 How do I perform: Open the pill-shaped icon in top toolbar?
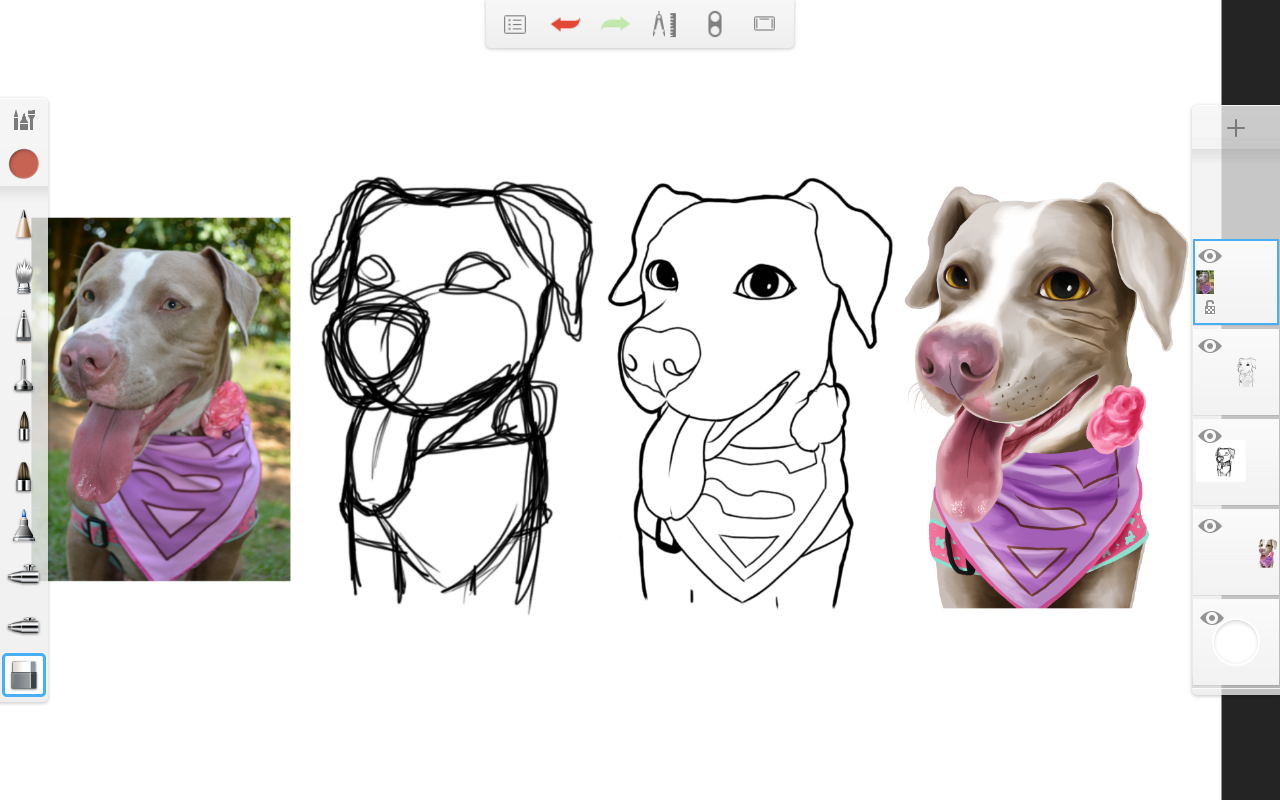coord(714,24)
